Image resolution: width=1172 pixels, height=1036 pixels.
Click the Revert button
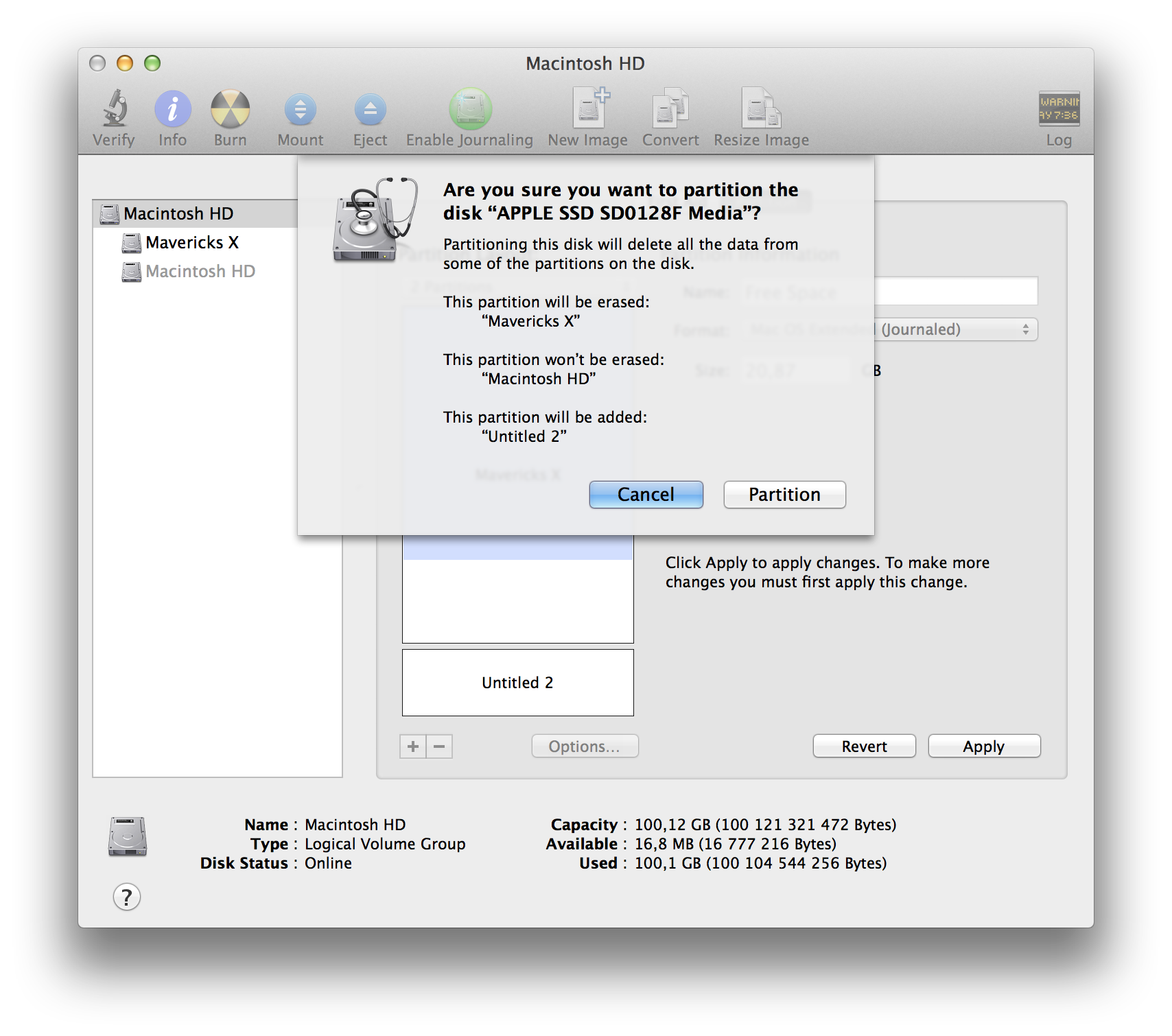pyautogui.click(x=864, y=746)
